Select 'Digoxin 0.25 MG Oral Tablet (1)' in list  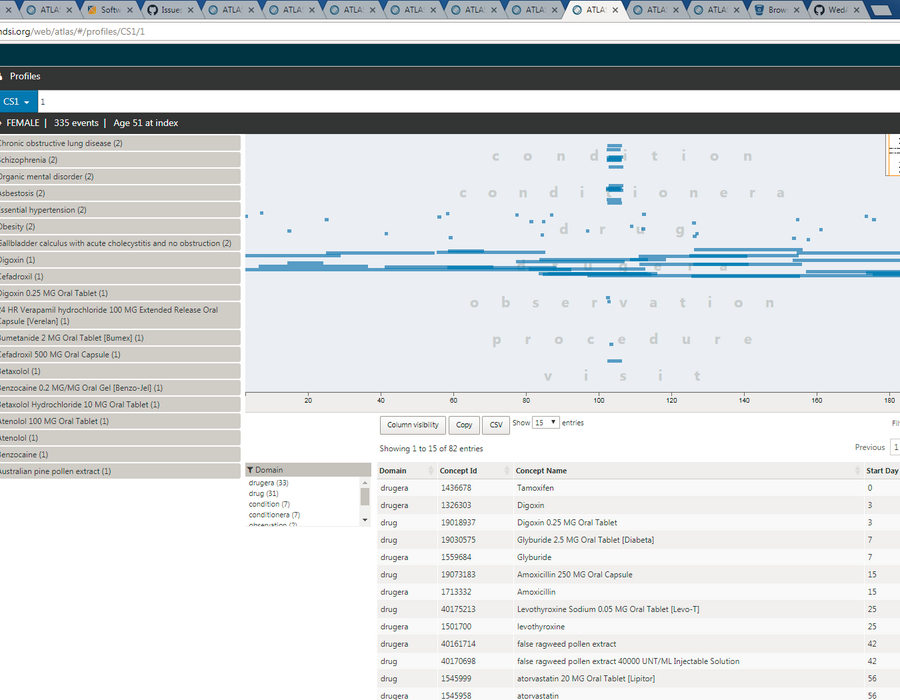(x=120, y=293)
